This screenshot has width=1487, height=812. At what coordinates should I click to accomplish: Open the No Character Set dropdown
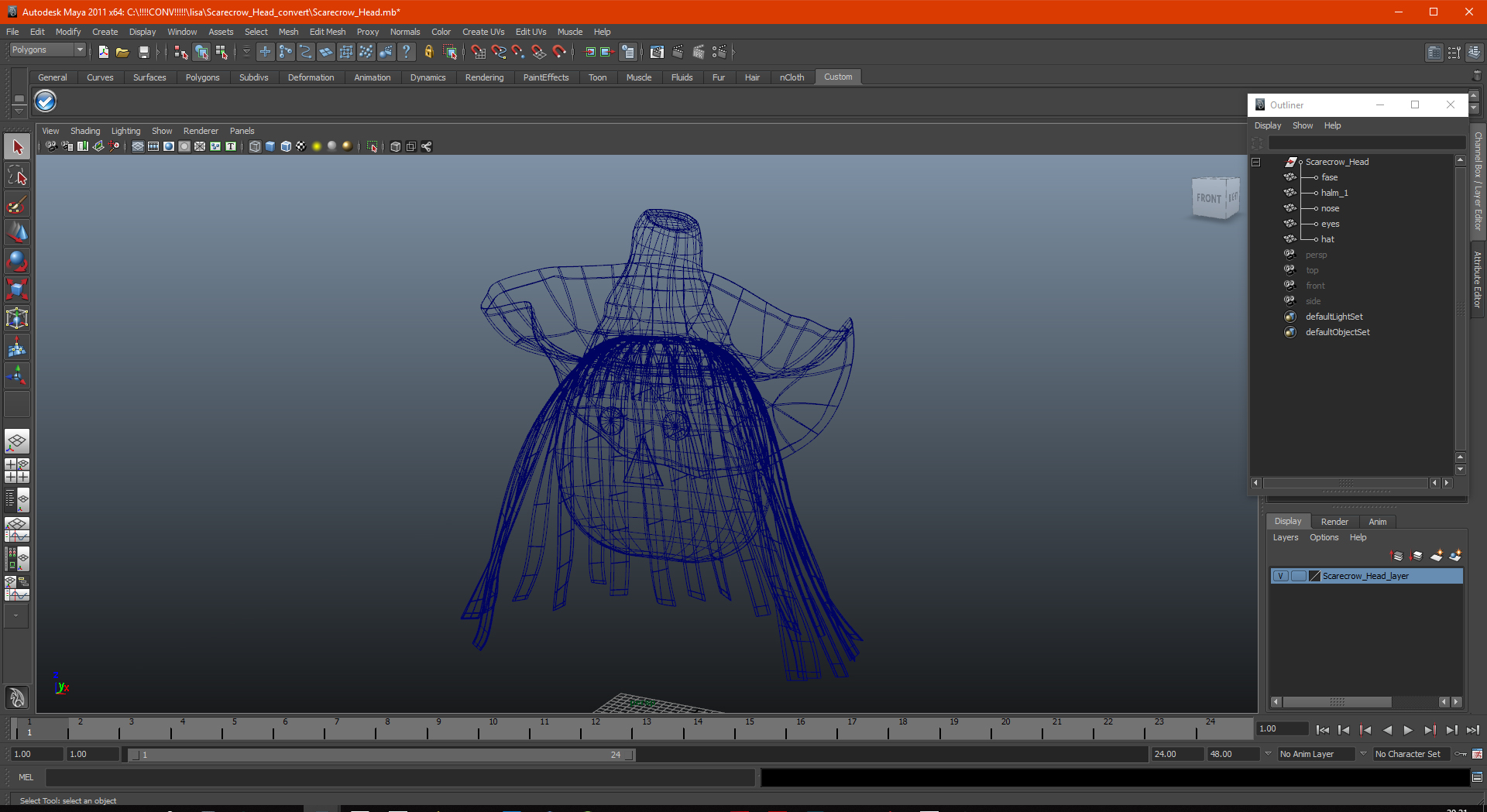point(1411,754)
